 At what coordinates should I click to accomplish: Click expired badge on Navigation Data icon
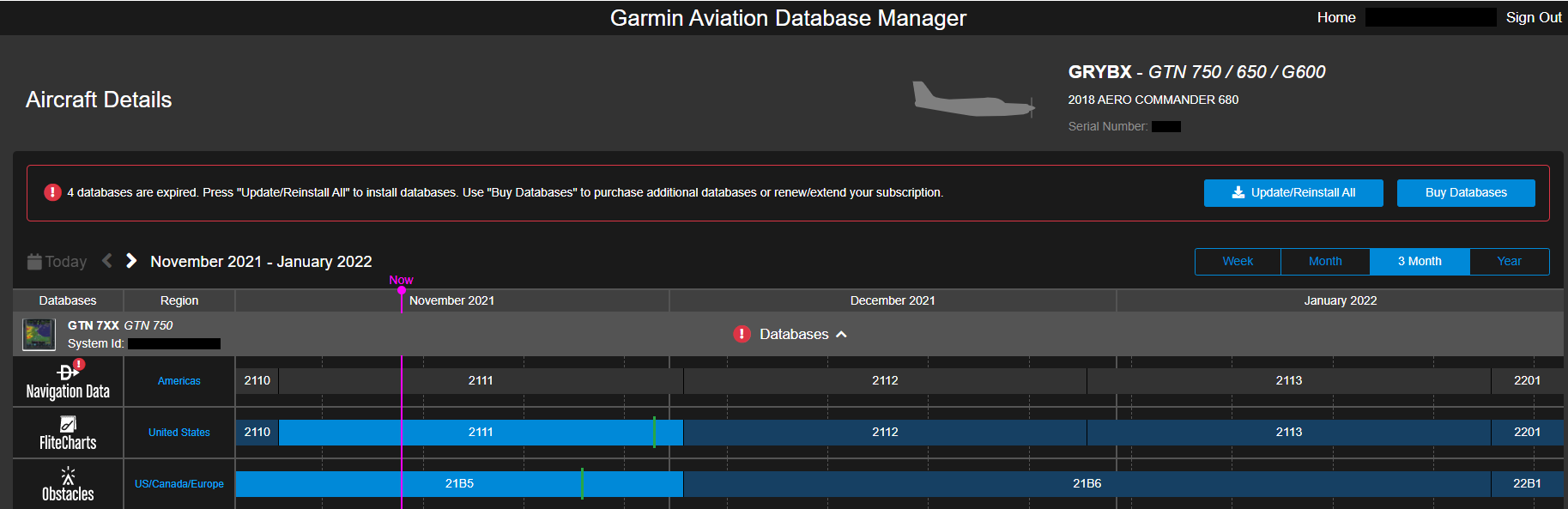[x=79, y=365]
